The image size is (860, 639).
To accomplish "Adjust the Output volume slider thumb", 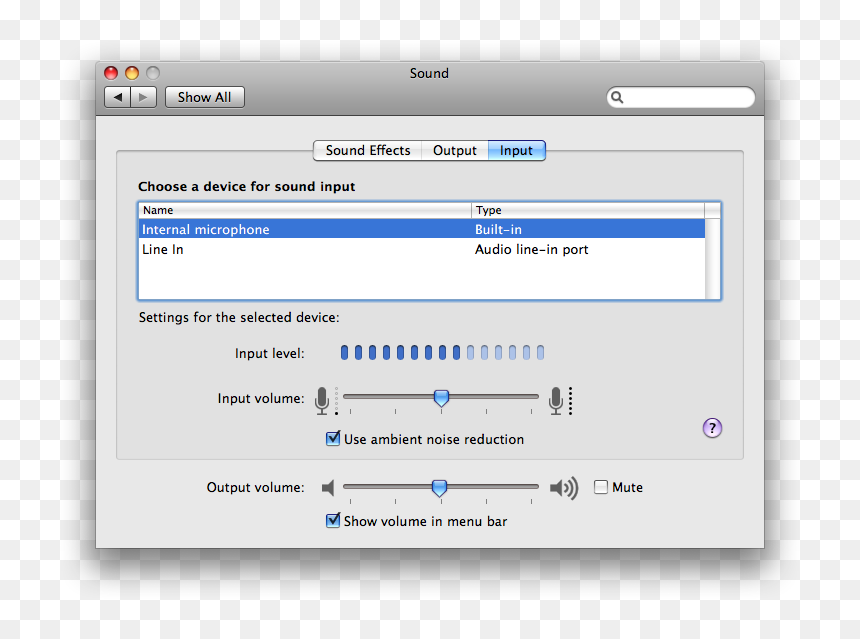I will [x=439, y=488].
